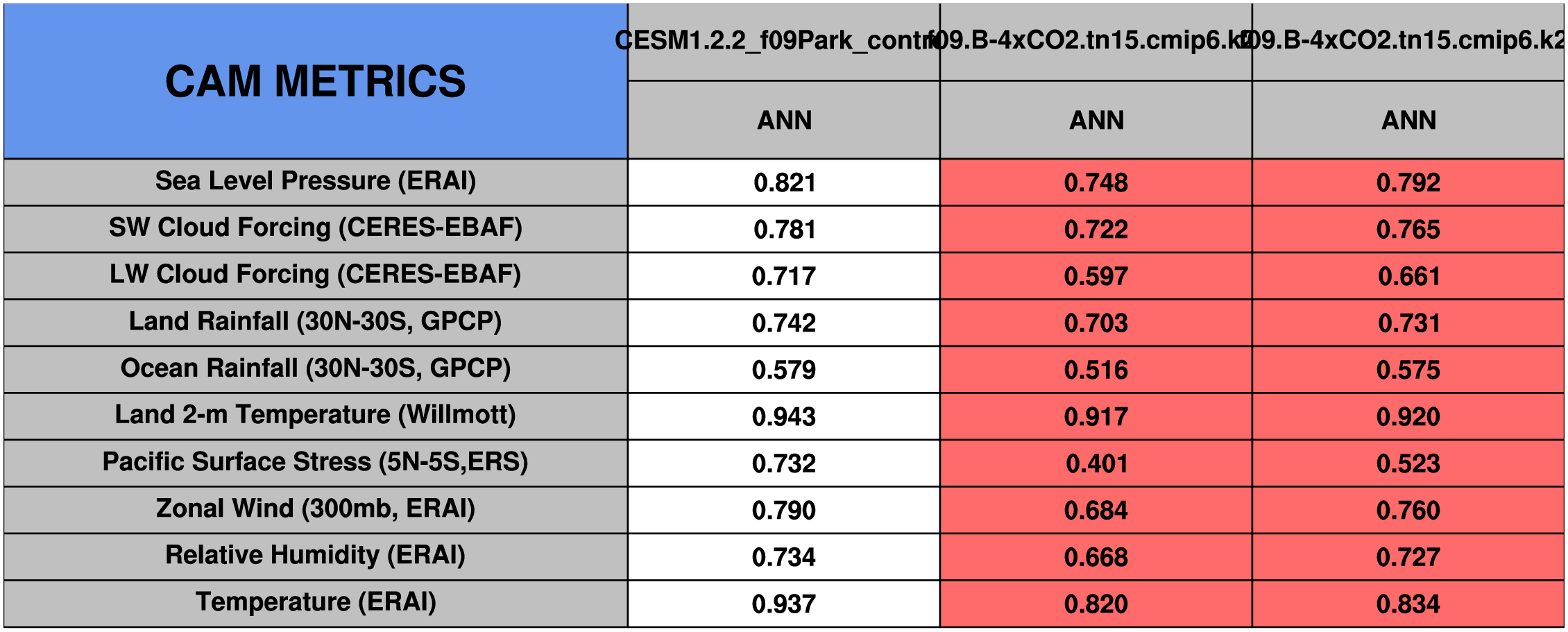Click the SW Cloud Forcing (CERES-EBAF) label

[316, 228]
